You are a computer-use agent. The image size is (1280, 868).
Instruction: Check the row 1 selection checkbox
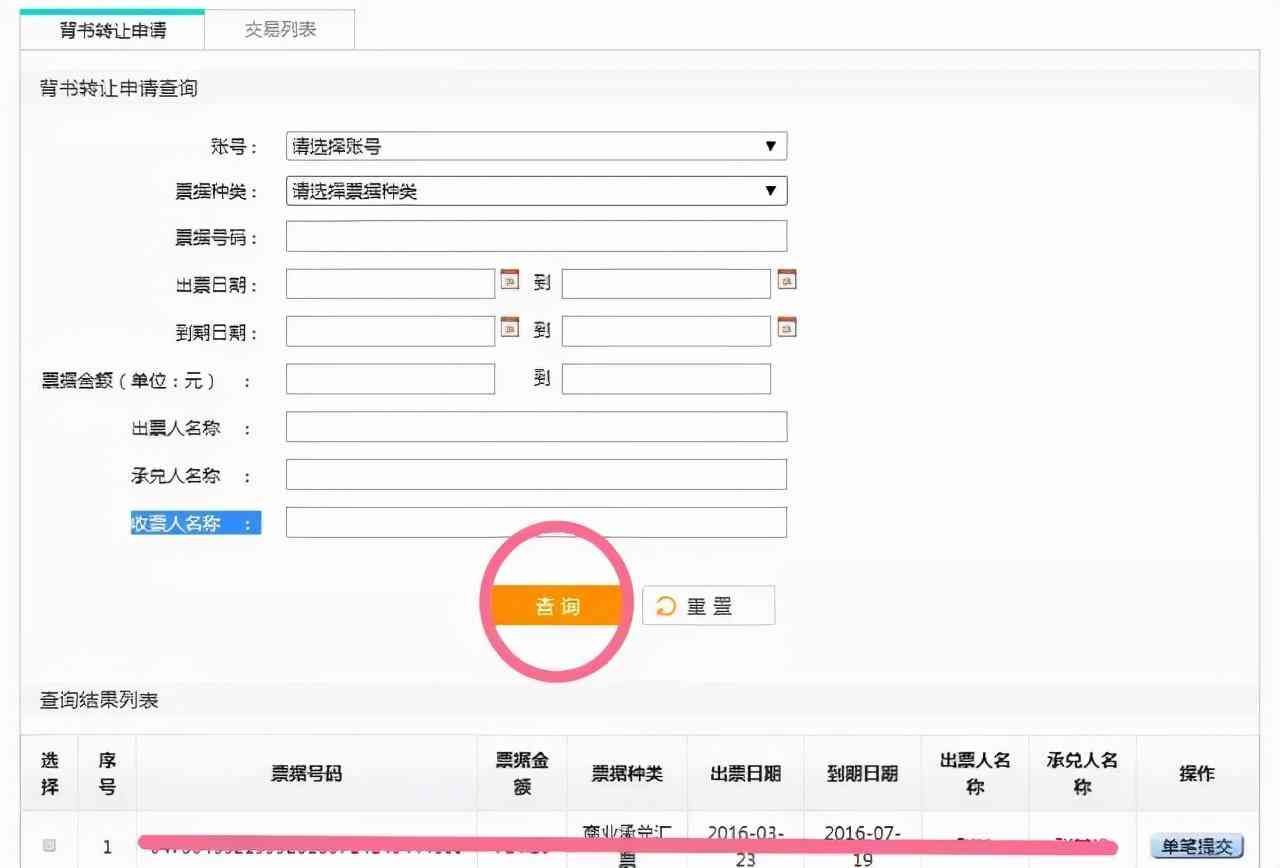click(47, 843)
